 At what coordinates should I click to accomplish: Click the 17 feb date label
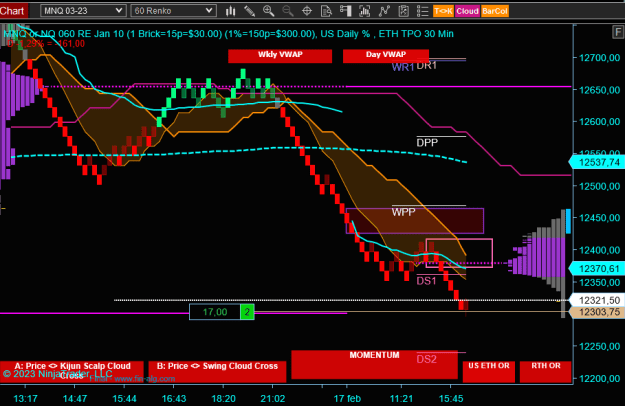coord(347,398)
